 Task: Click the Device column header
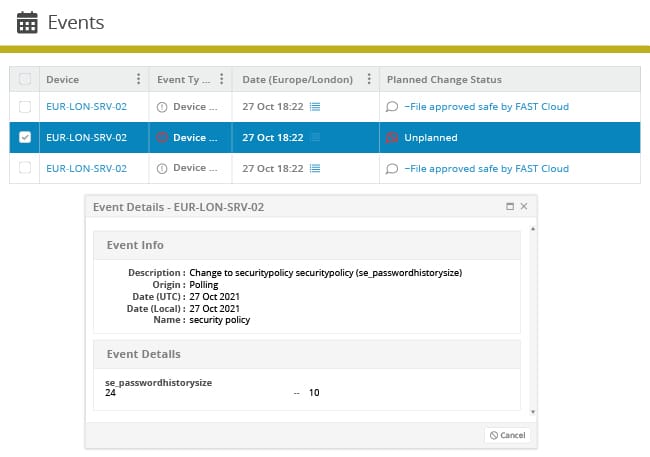[63, 79]
